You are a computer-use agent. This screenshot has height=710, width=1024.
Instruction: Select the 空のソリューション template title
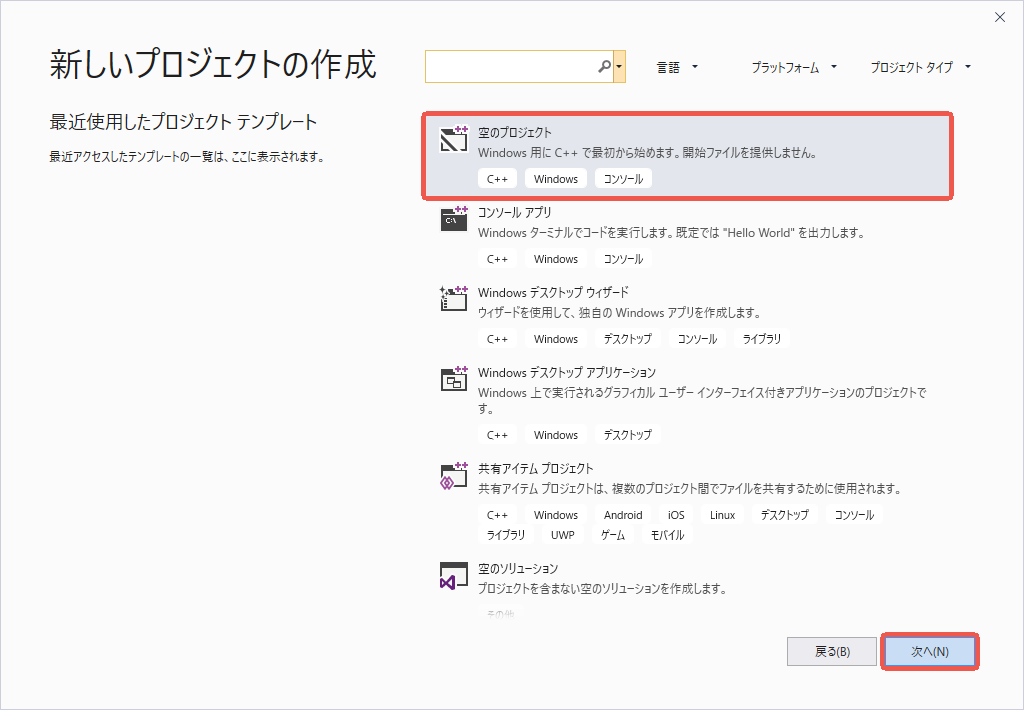coord(518,568)
